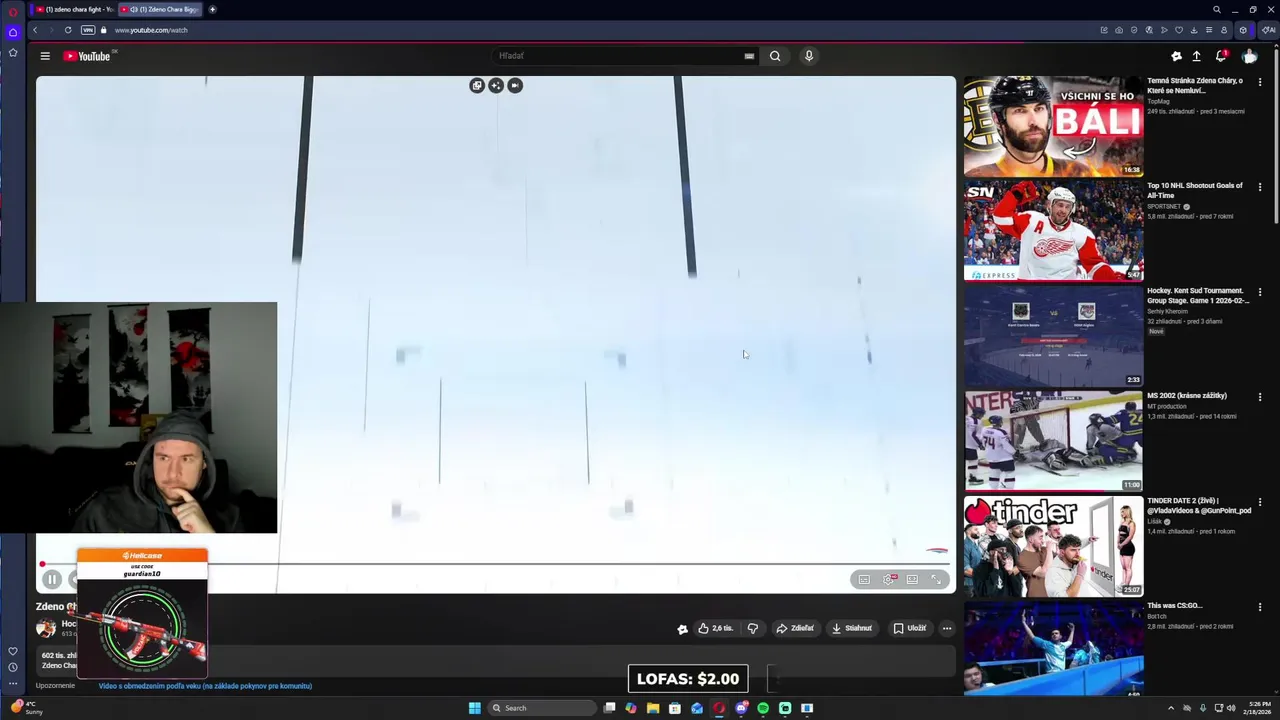Open the Opera menu logo
This screenshot has width=1280, height=720.
[12, 11]
